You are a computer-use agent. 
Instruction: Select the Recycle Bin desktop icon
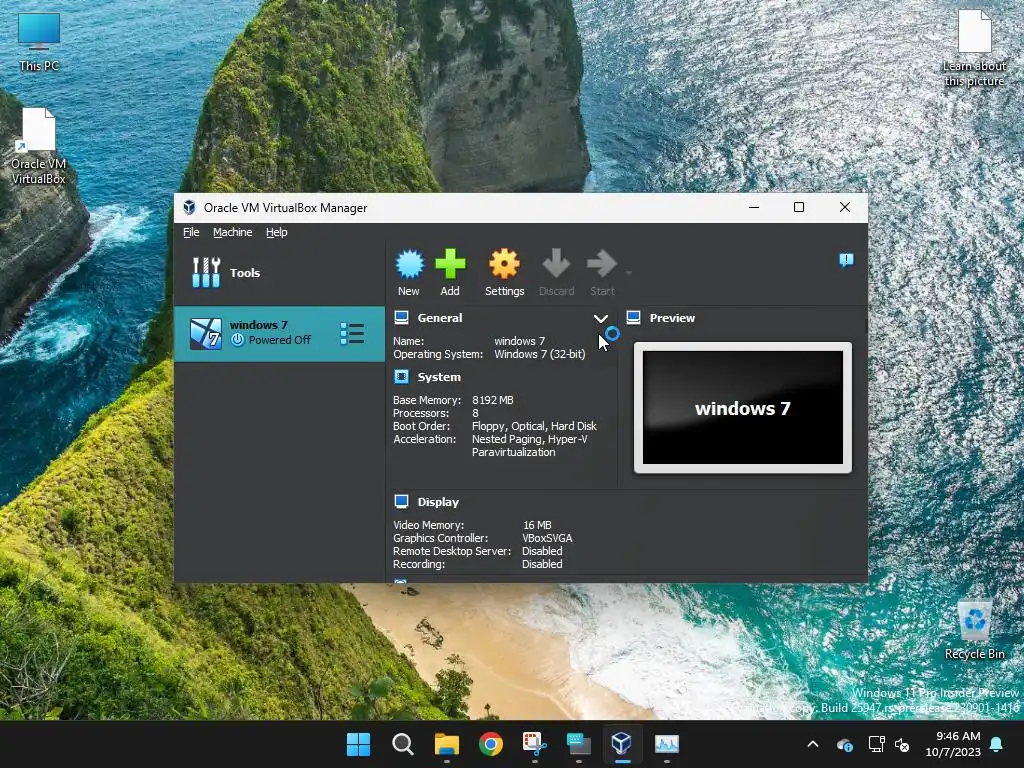pyautogui.click(x=974, y=631)
